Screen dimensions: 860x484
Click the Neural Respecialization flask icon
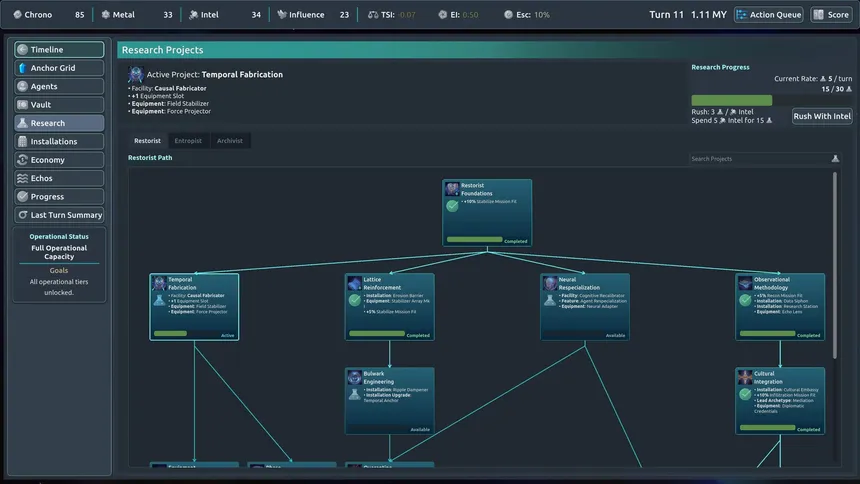(x=550, y=300)
